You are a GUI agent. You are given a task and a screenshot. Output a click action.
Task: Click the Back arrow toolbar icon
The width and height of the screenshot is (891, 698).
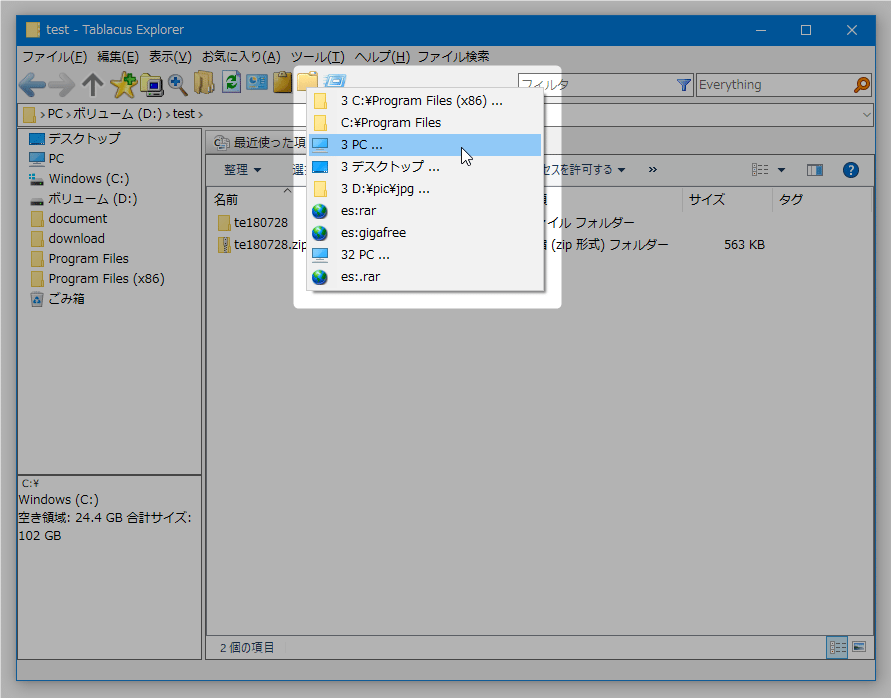click(32, 85)
